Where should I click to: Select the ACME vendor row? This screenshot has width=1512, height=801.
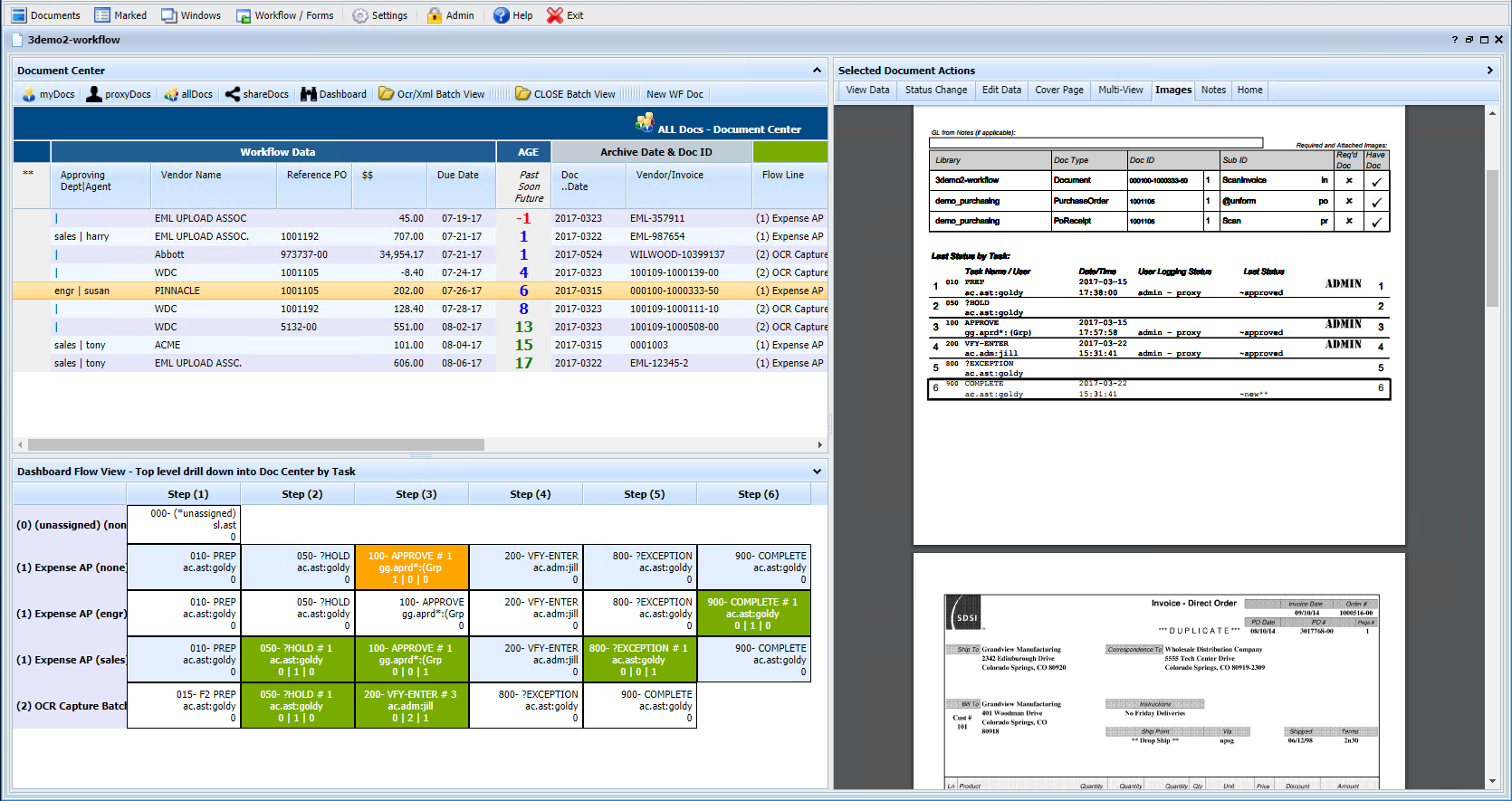[420, 345]
